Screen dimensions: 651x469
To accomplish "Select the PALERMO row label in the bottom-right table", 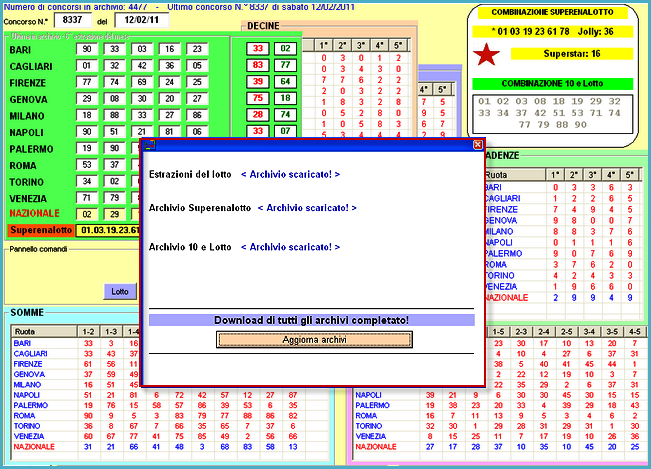I will coord(372,405).
